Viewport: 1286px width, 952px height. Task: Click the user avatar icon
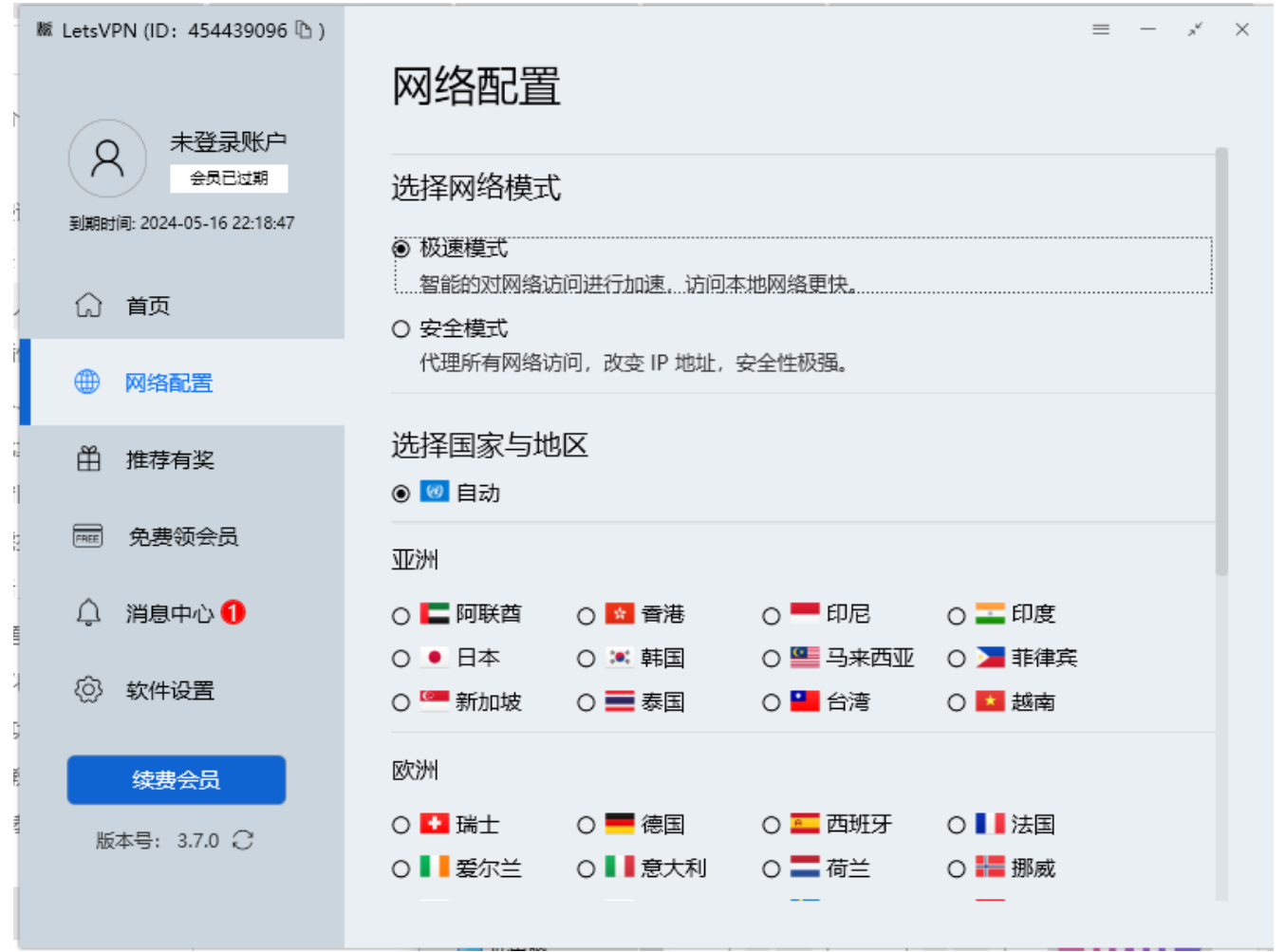107,159
